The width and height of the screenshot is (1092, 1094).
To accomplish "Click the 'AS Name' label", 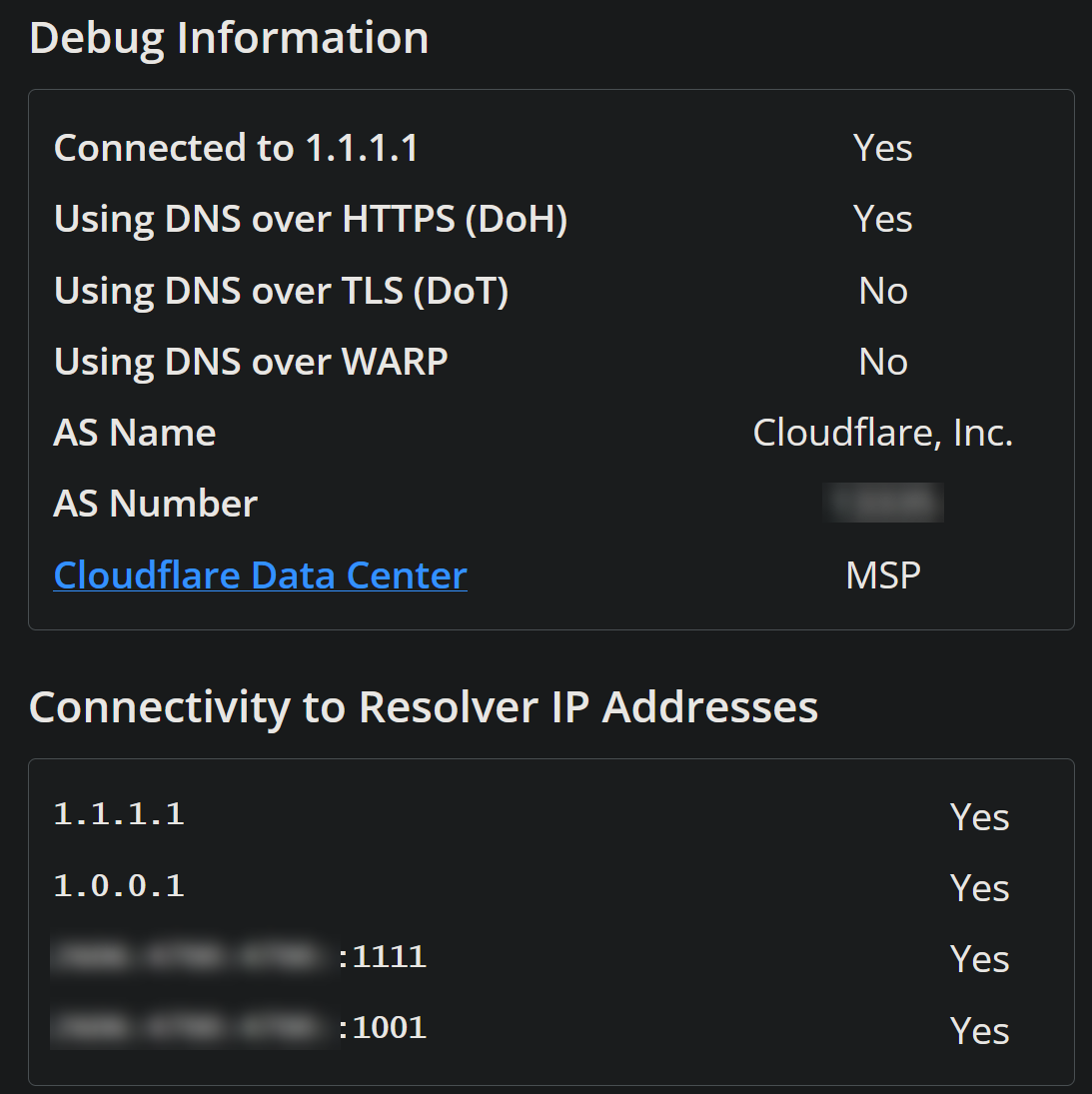I will coord(135,433).
